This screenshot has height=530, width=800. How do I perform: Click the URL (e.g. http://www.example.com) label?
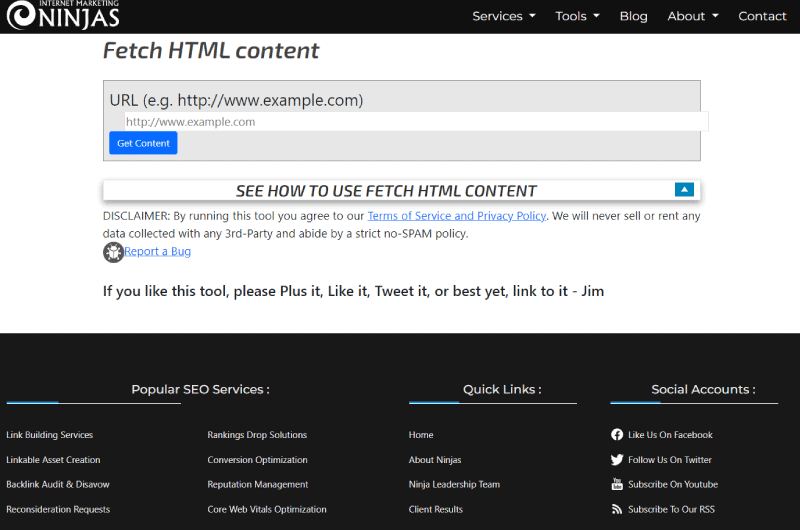(x=236, y=100)
